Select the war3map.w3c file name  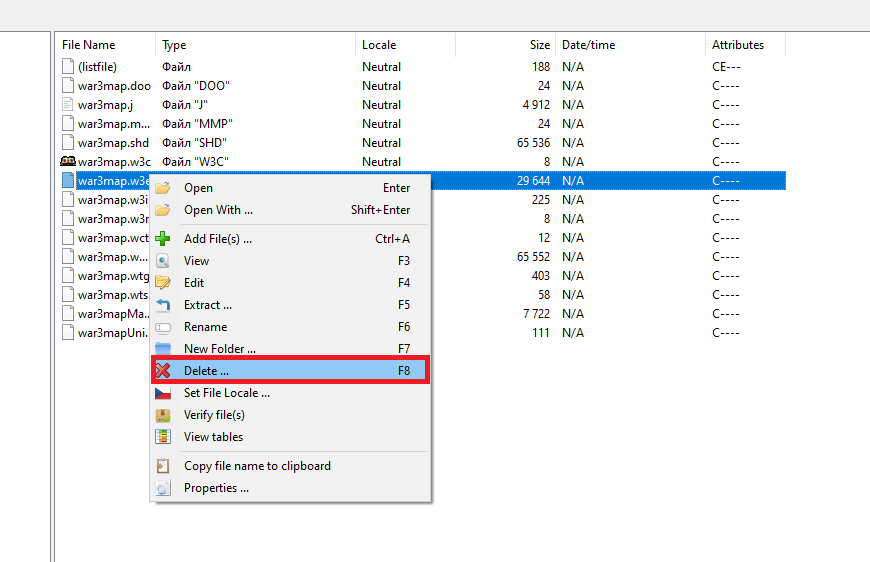[114, 161]
